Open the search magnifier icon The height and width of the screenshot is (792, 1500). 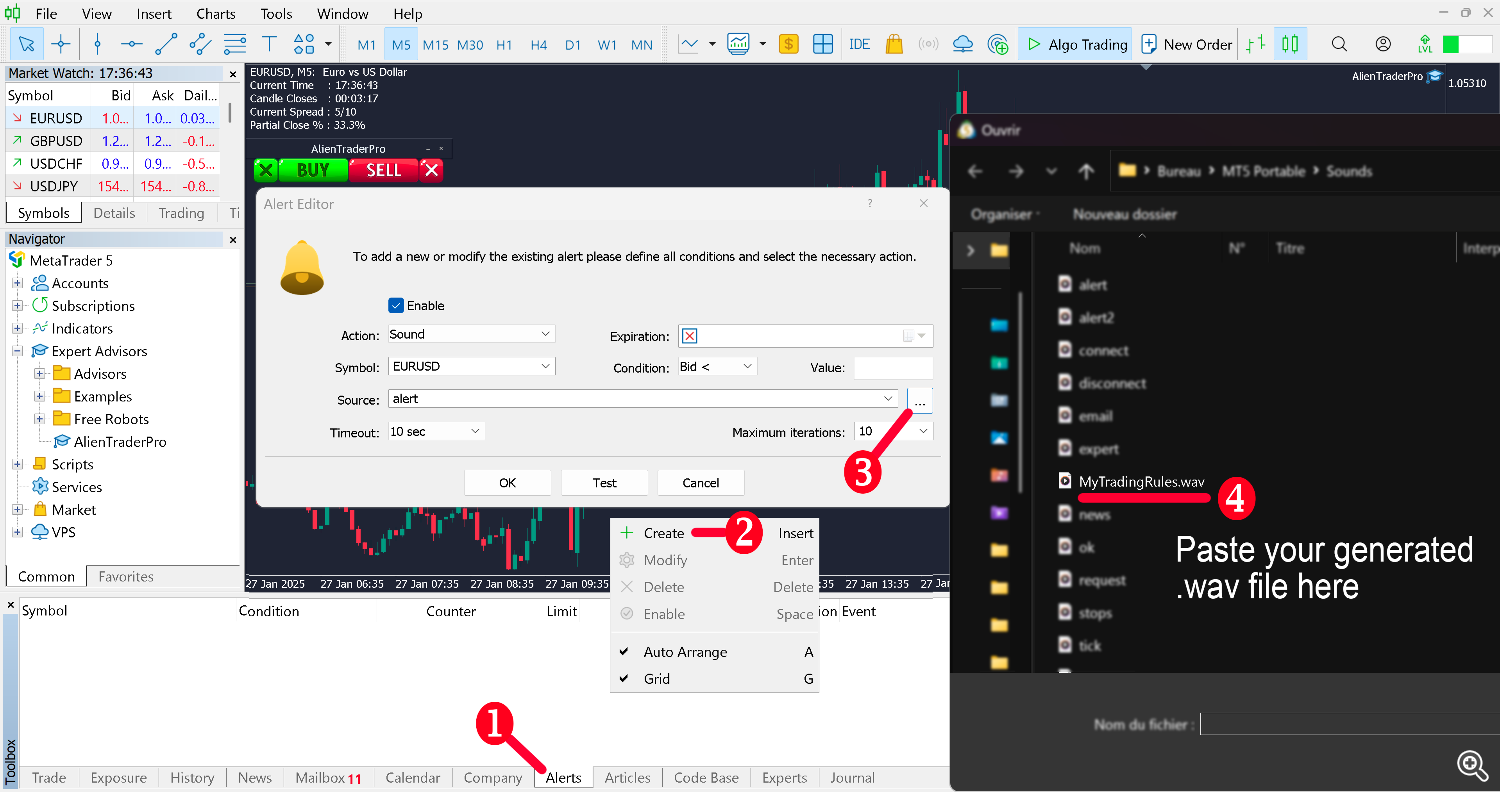click(x=1339, y=44)
